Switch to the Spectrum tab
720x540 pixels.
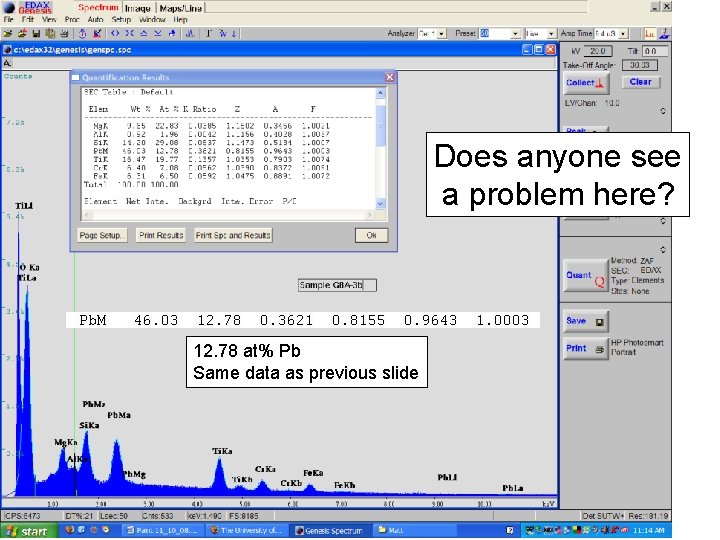point(98,7)
